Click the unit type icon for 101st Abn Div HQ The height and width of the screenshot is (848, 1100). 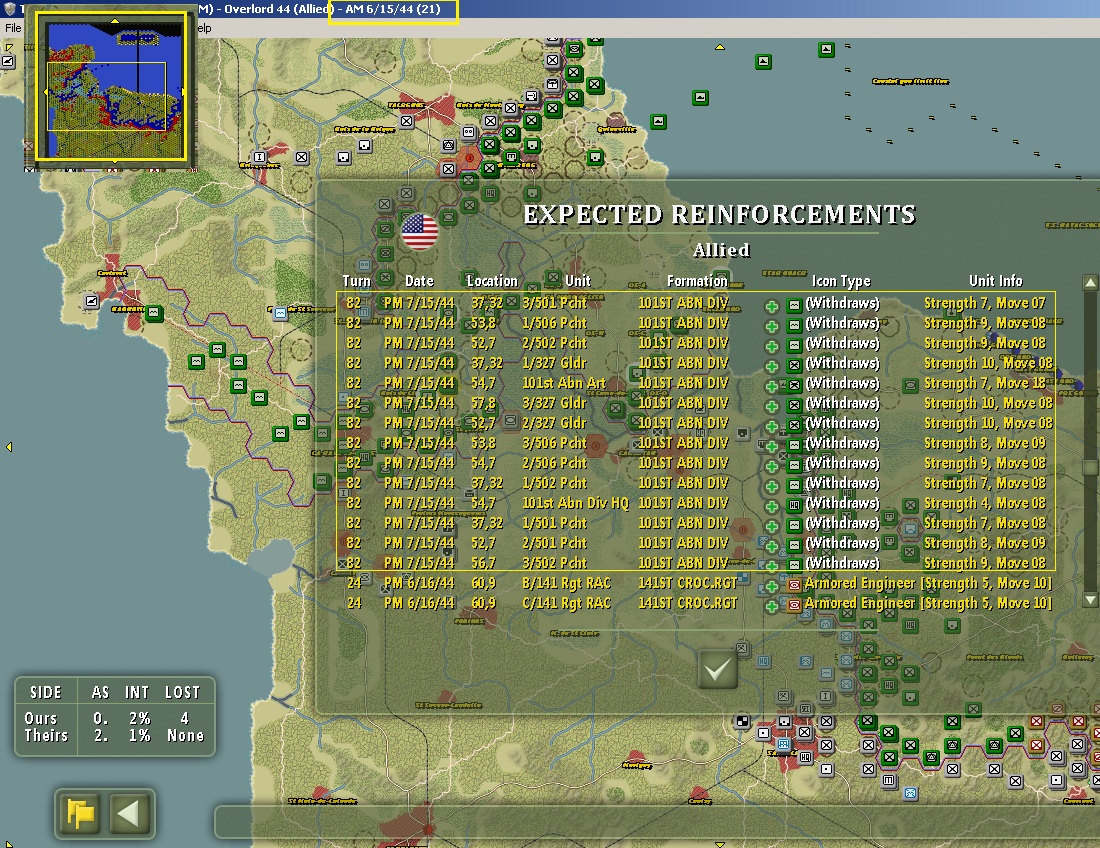click(x=794, y=505)
